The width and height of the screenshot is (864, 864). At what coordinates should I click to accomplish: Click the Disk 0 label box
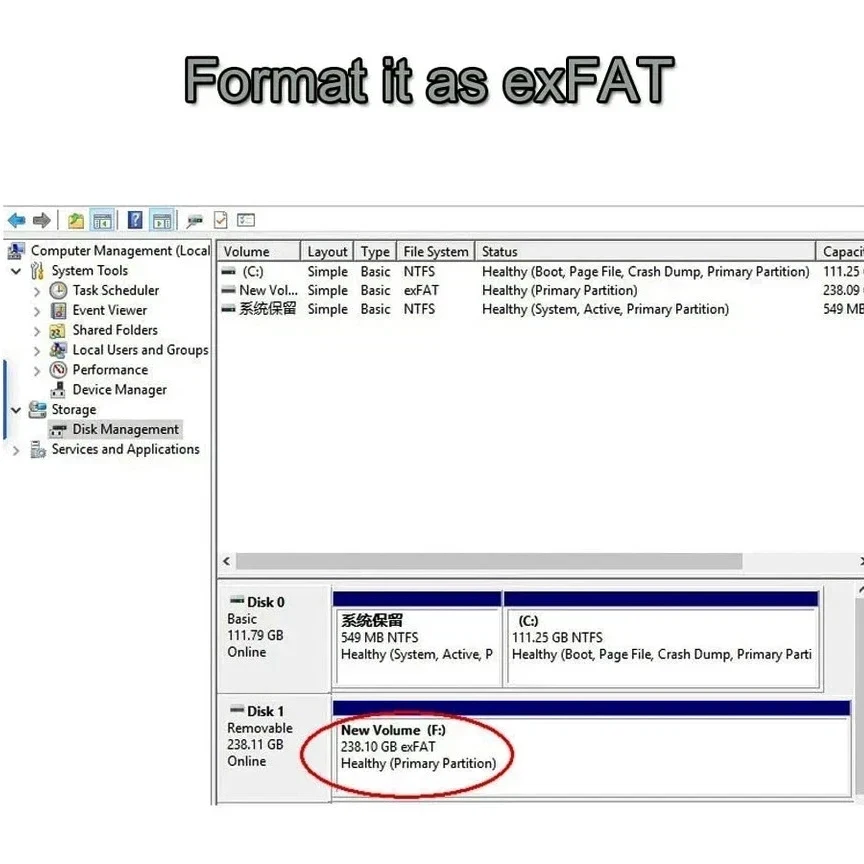(274, 638)
